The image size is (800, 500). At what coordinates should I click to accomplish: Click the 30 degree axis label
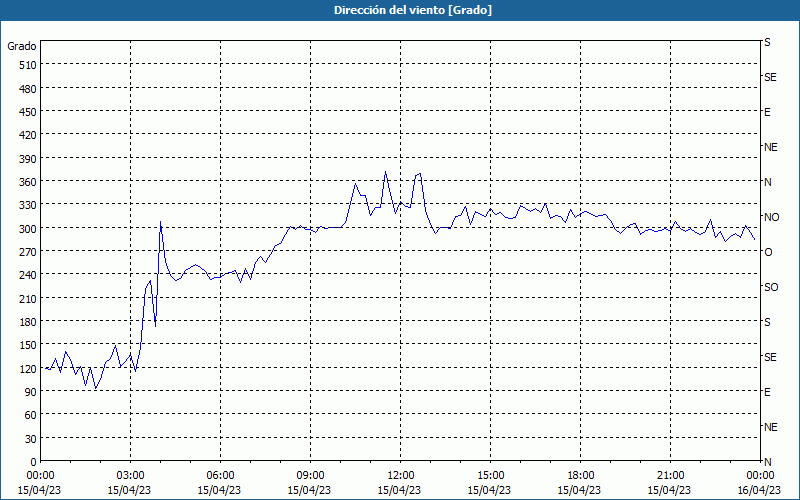click(31, 439)
